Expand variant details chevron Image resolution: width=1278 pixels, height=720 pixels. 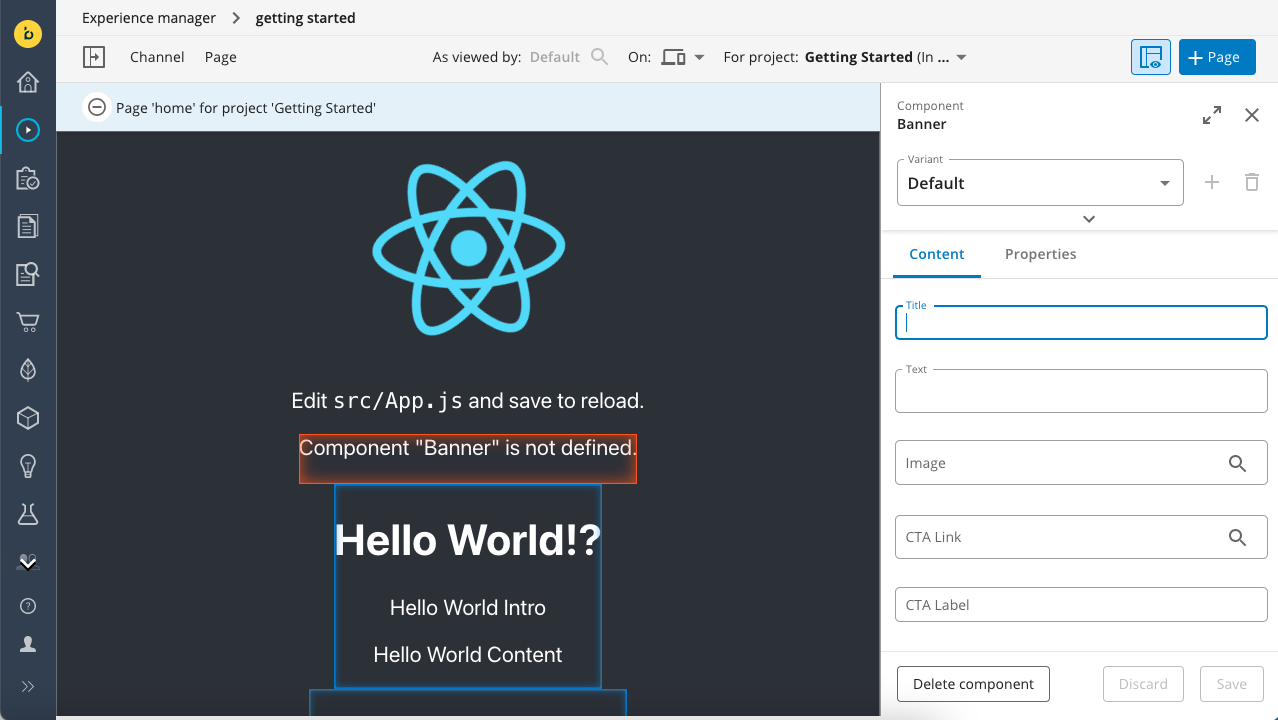tap(1089, 219)
